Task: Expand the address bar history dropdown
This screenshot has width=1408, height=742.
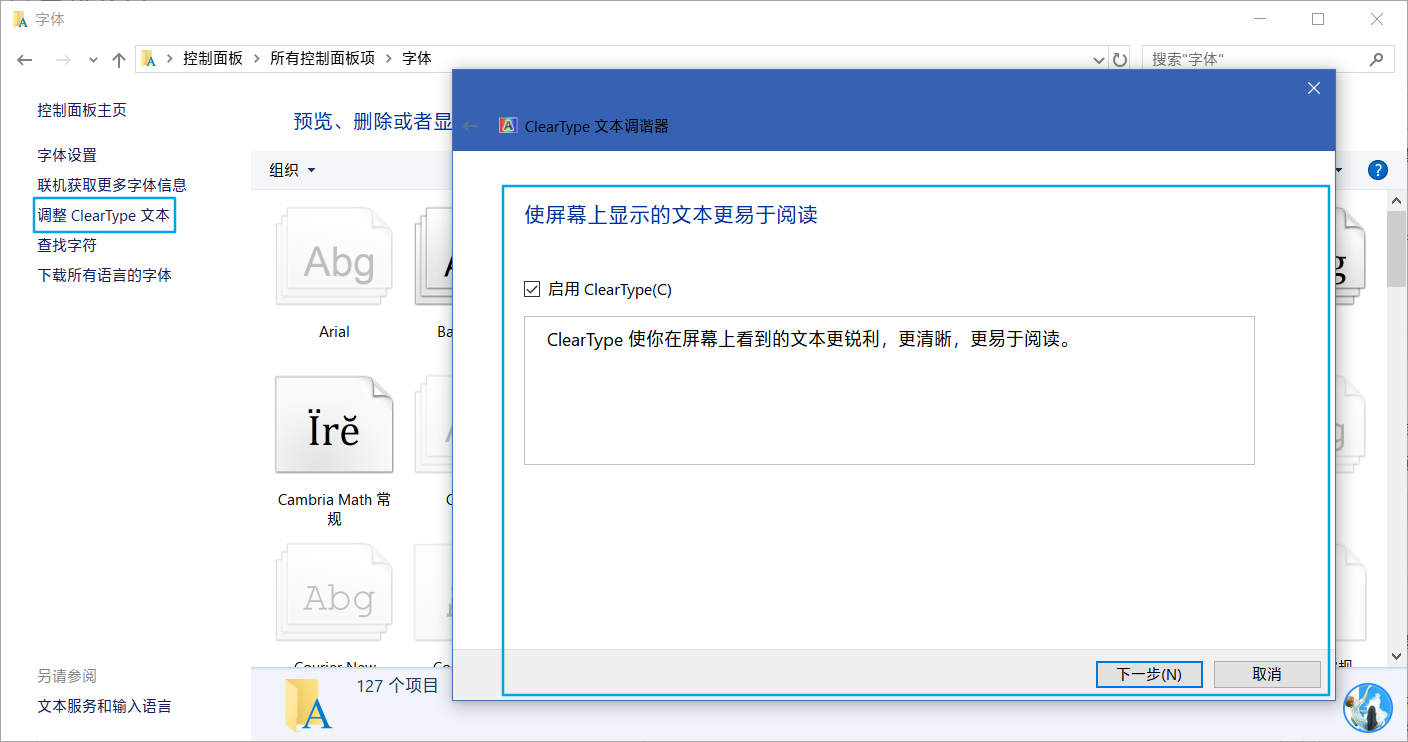Action: pos(1100,60)
